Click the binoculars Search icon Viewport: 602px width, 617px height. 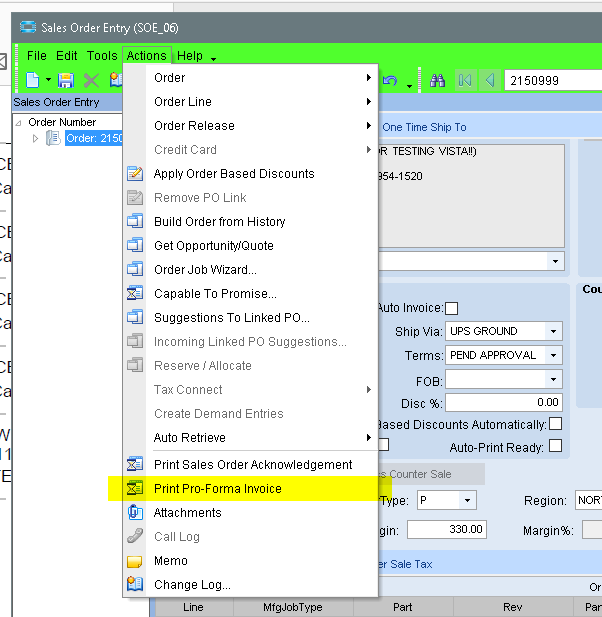pyautogui.click(x=437, y=81)
